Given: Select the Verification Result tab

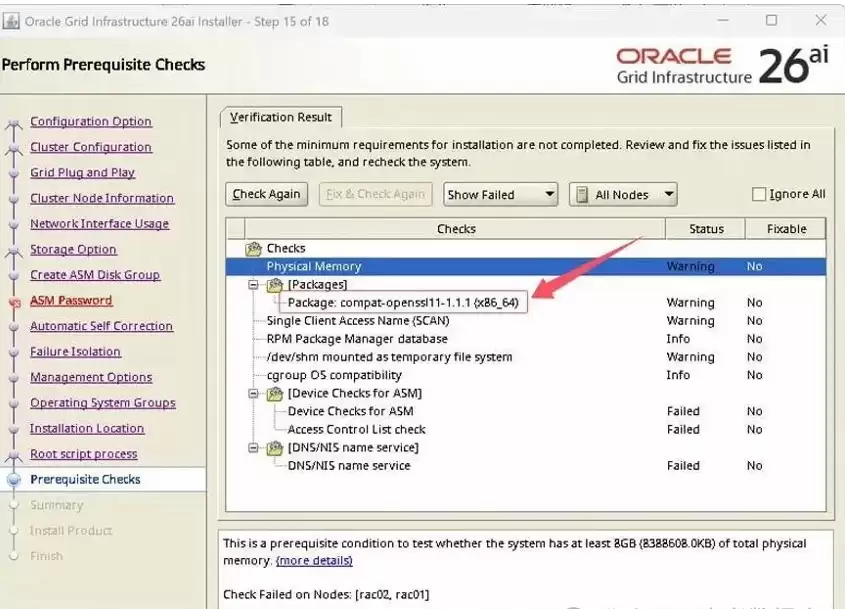Looking at the screenshot, I should (281, 117).
